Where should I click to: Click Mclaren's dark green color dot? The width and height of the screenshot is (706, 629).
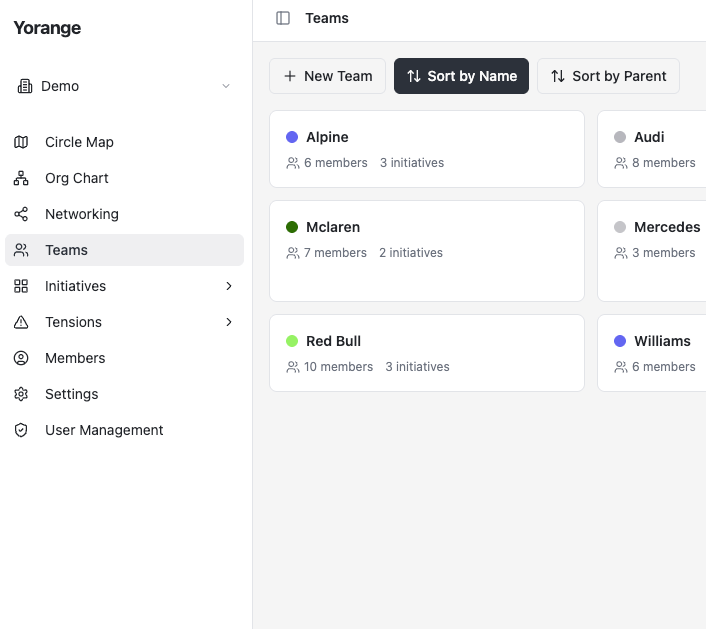pos(292,227)
